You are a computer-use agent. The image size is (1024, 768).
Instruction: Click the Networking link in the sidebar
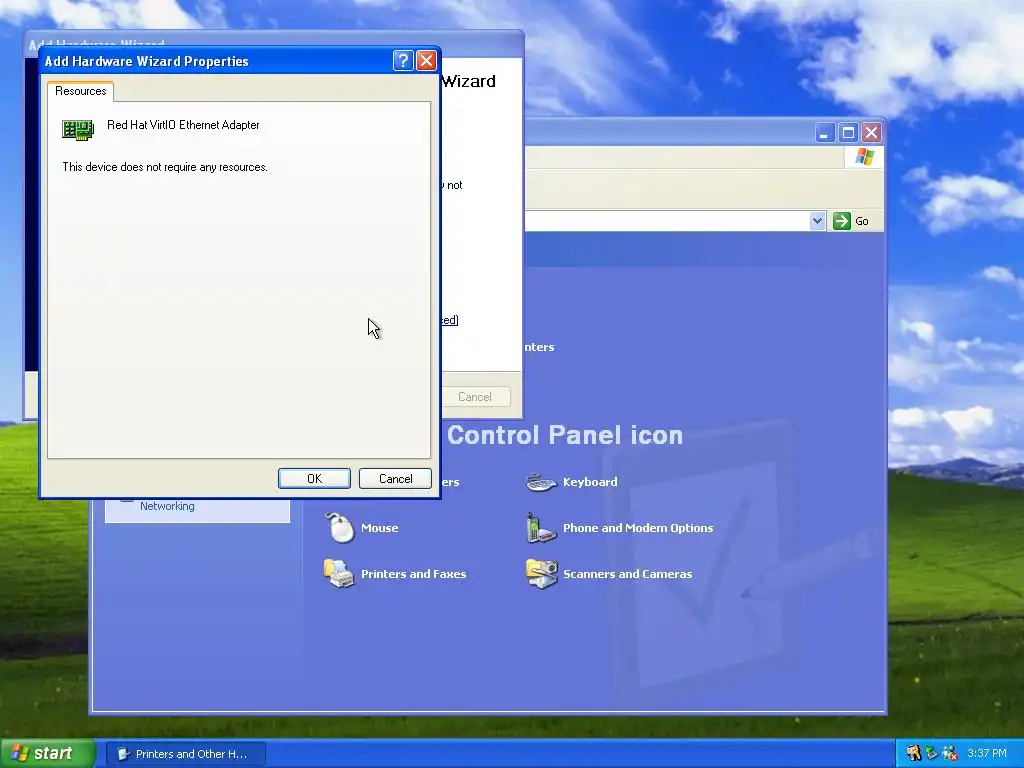pyautogui.click(x=167, y=506)
